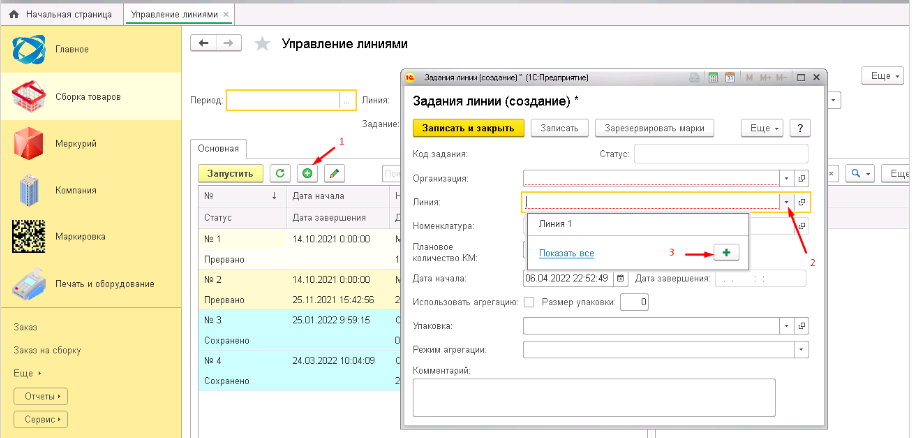Choose Линия 1 from the dropdown list
The image size is (912, 438).
point(637,224)
